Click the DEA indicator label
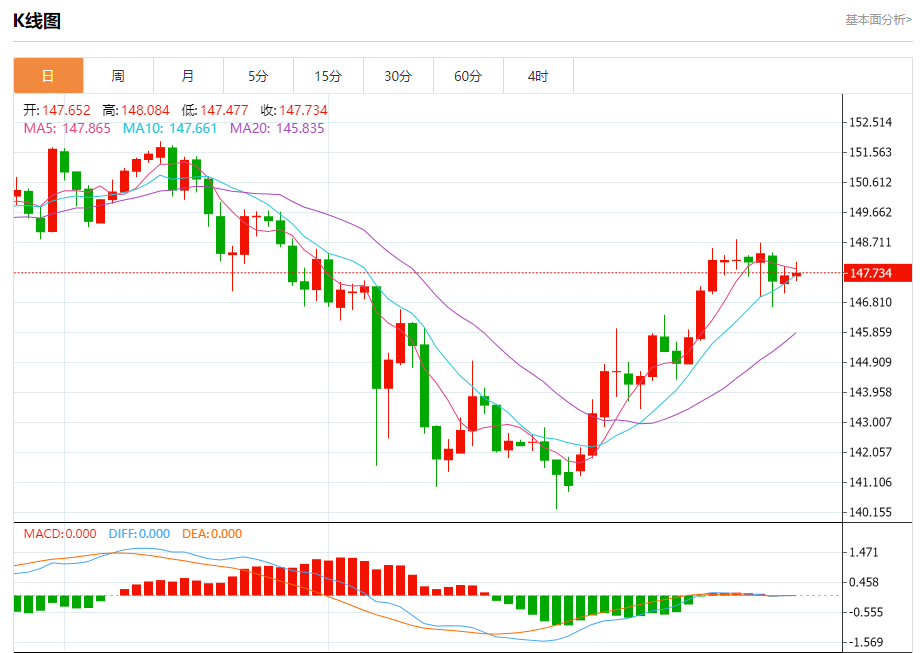The image size is (920, 653). point(211,534)
